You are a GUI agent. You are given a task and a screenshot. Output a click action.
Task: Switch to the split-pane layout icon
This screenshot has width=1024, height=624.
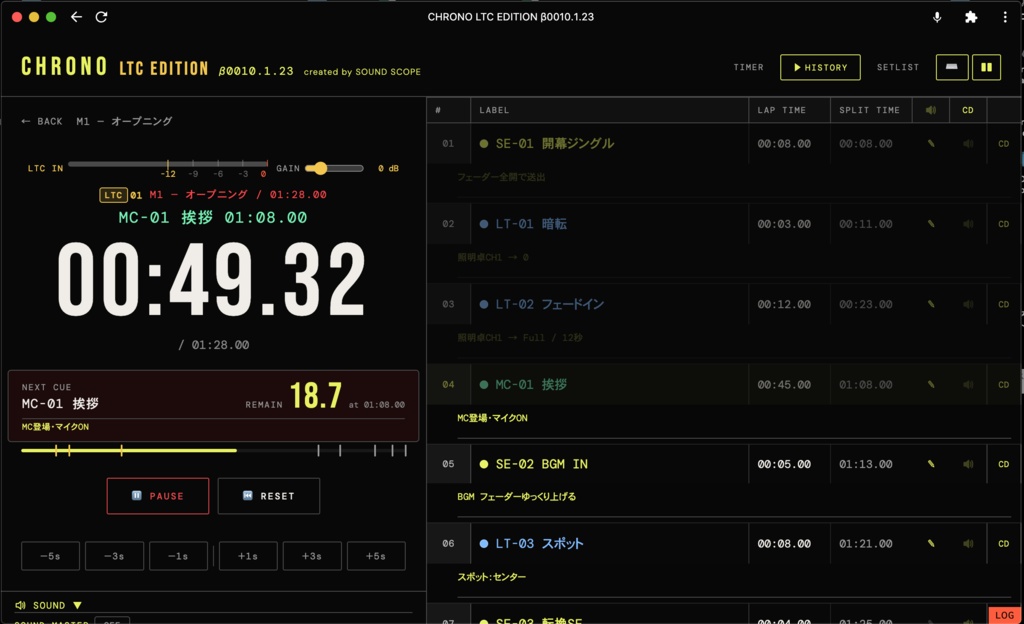click(986, 67)
